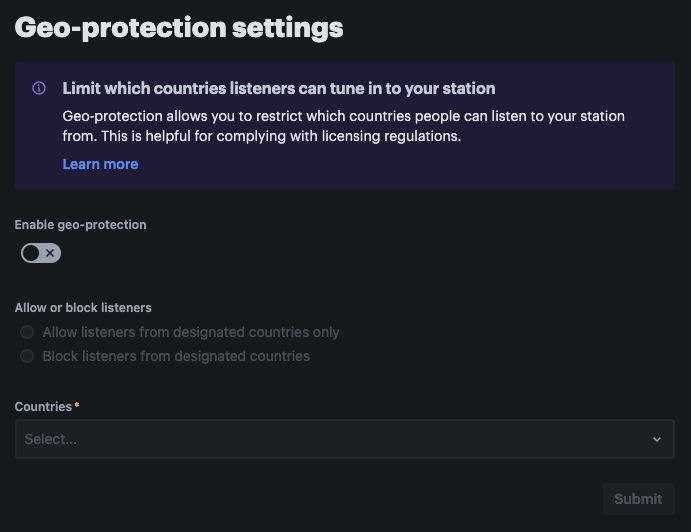Click the Enable geo-protection label

point(80,225)
